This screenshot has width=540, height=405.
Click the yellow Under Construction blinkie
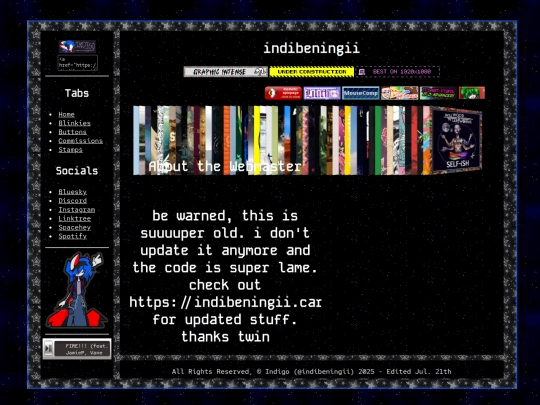click(x=312, y=72)
